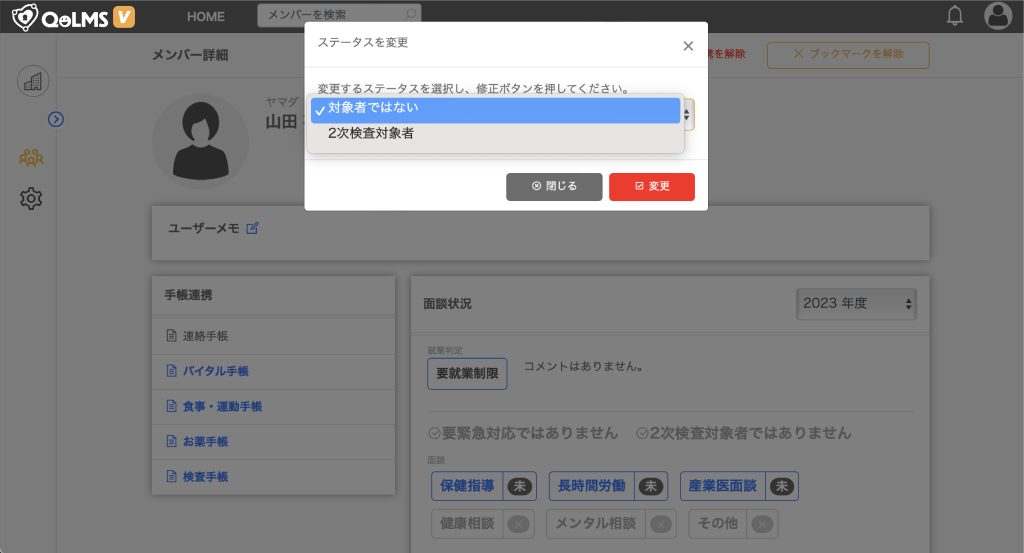Screen dimensions: 1024x553
Task: Click the メンバーを検索 search field
Action: click(x=338, y=15)
